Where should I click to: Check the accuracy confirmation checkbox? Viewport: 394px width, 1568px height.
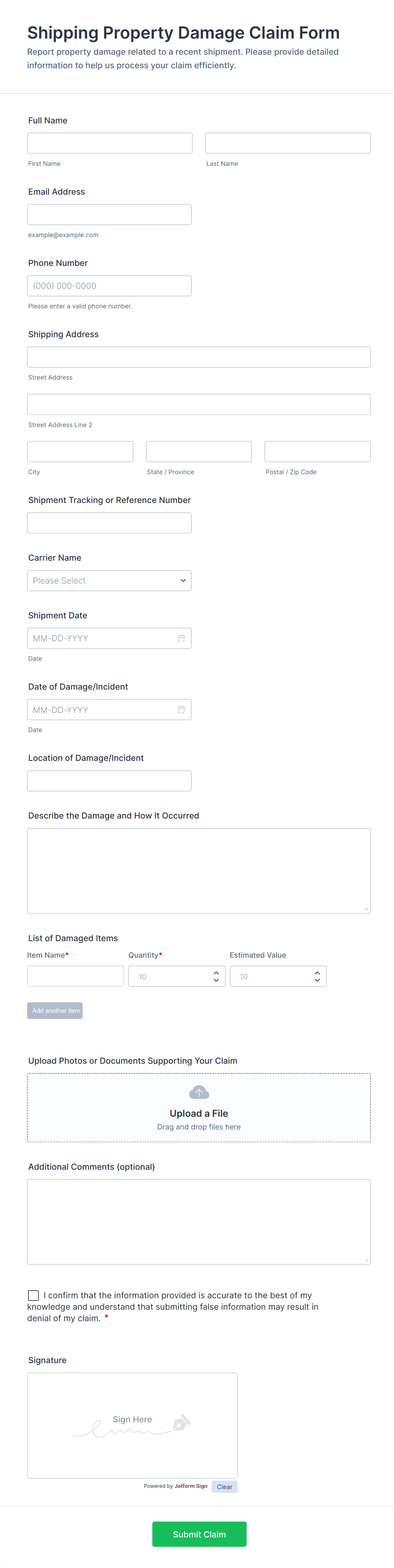coord(33,1295)
